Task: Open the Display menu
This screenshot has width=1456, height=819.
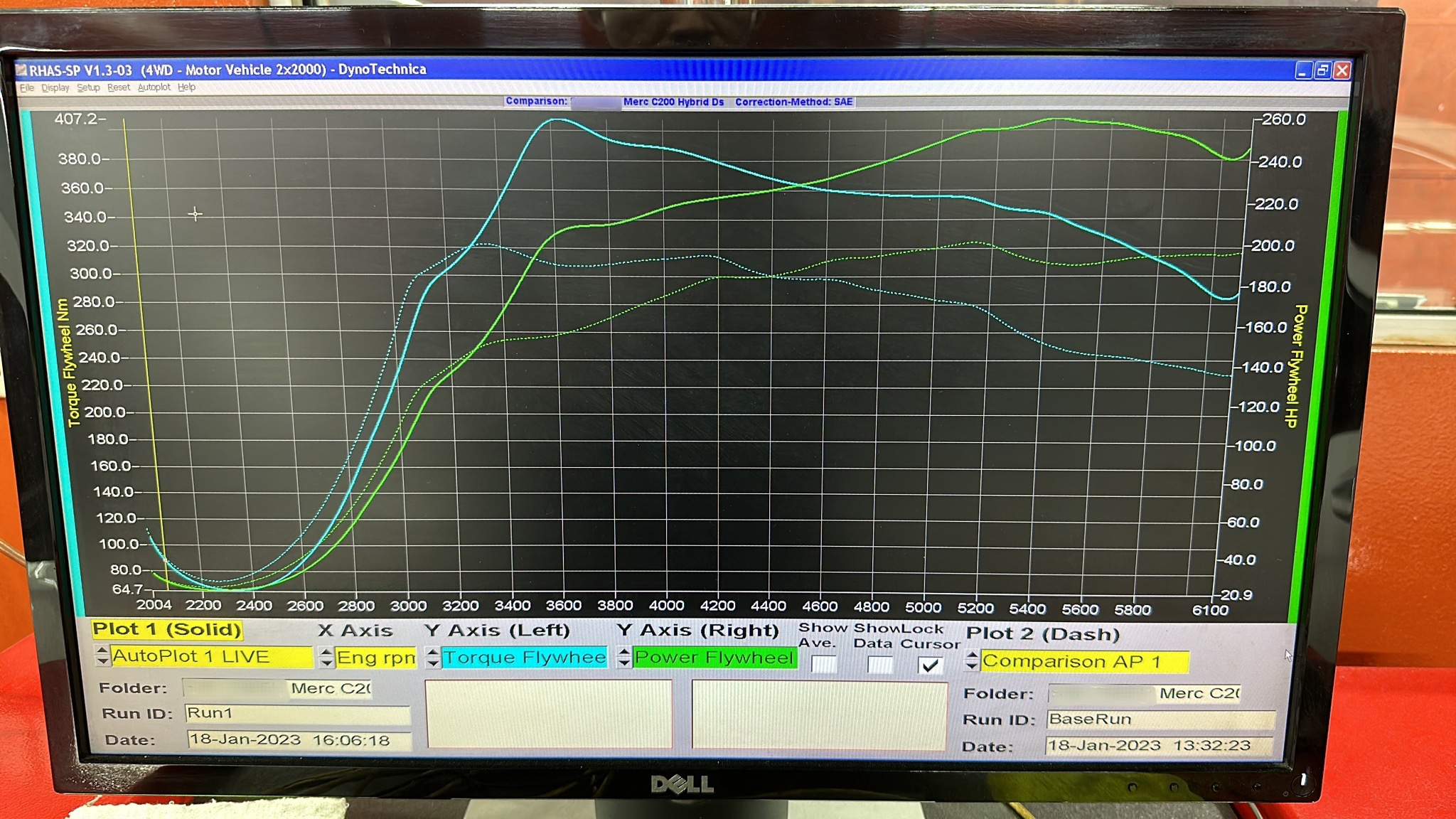Action: point(55,88)
